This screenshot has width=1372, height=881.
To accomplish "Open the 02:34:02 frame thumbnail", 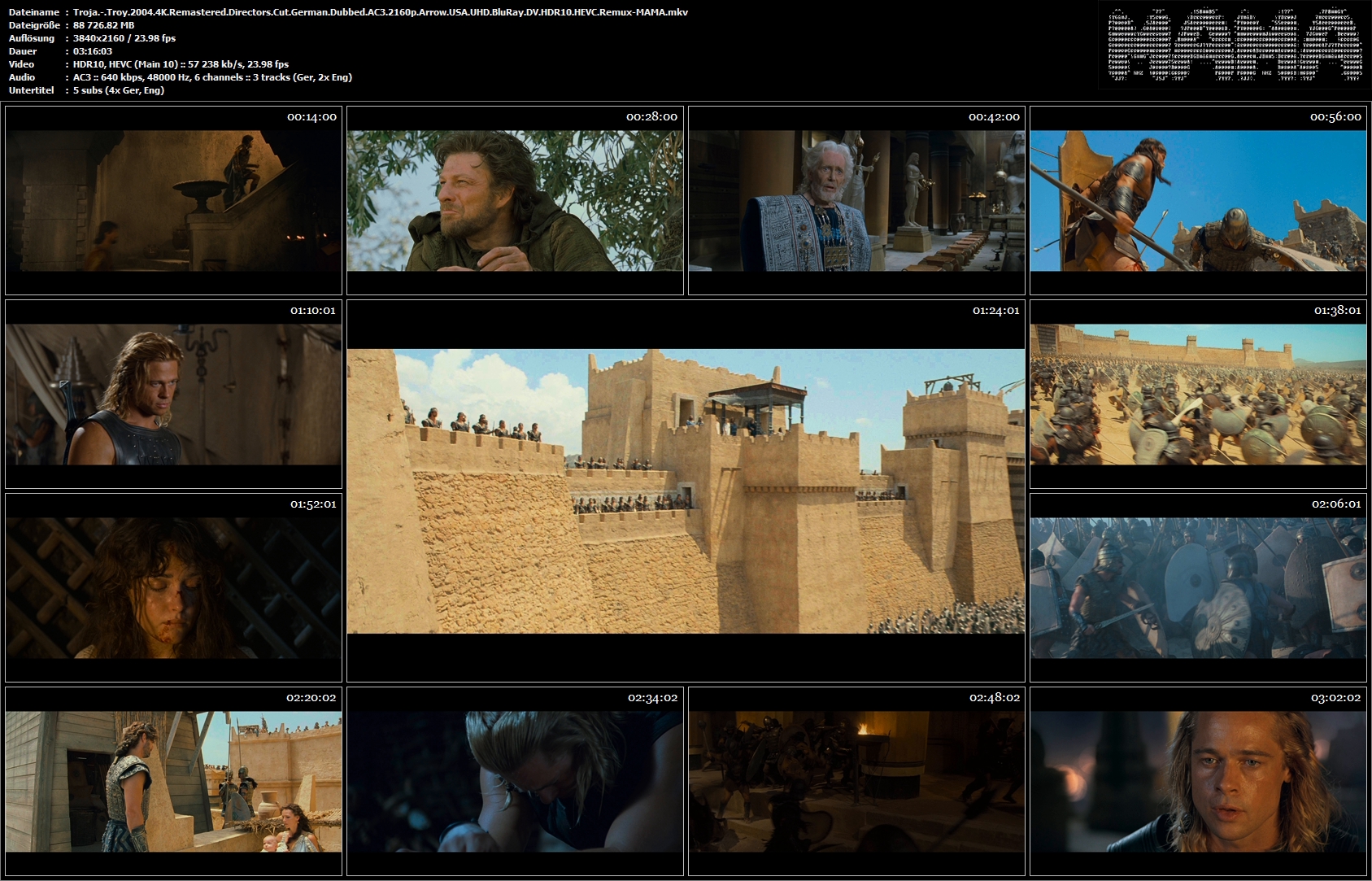I will (515, 781).
